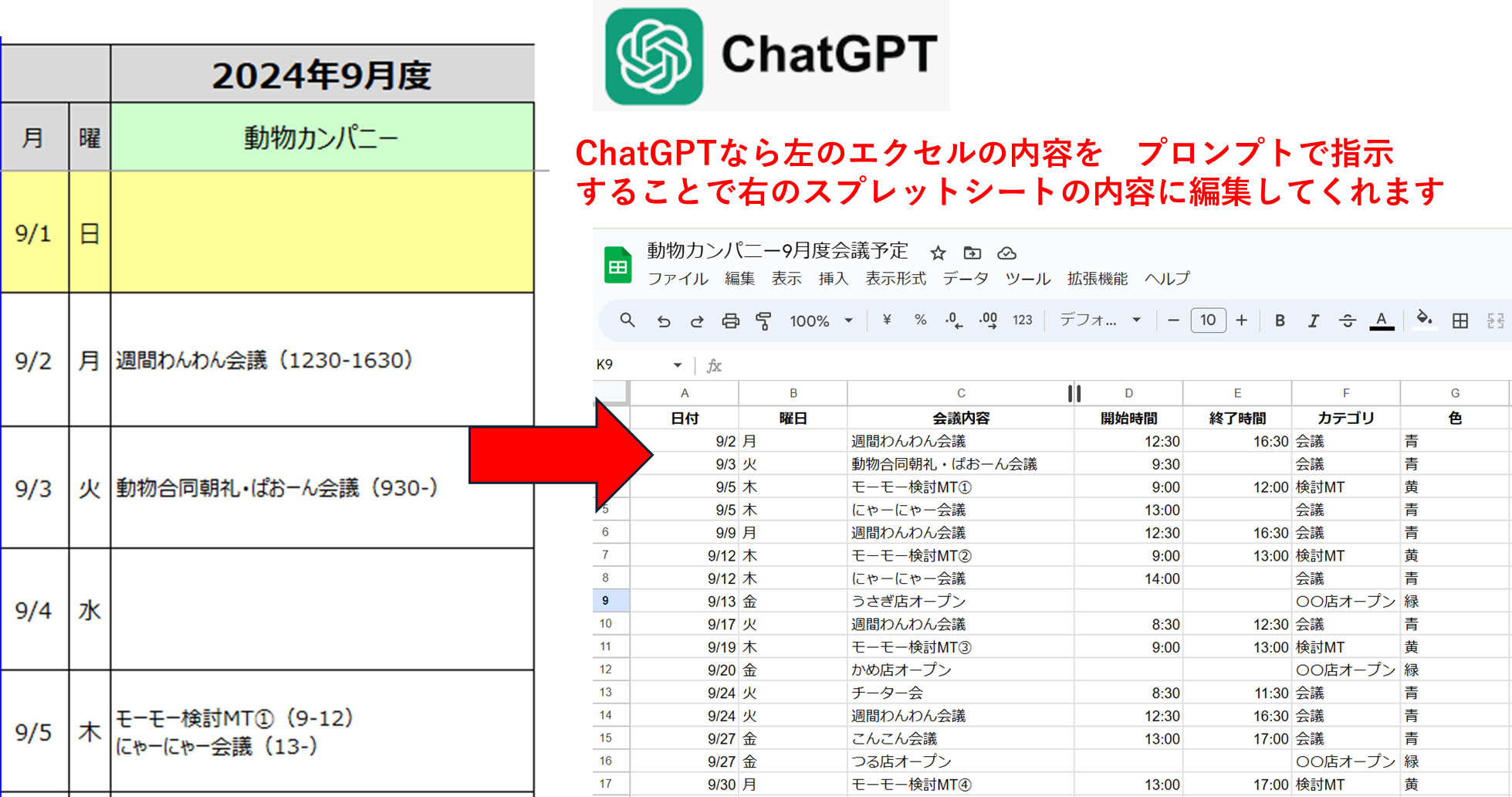Select column B header
This screenshot has width=1512, height=797.
tap(793, 393)
